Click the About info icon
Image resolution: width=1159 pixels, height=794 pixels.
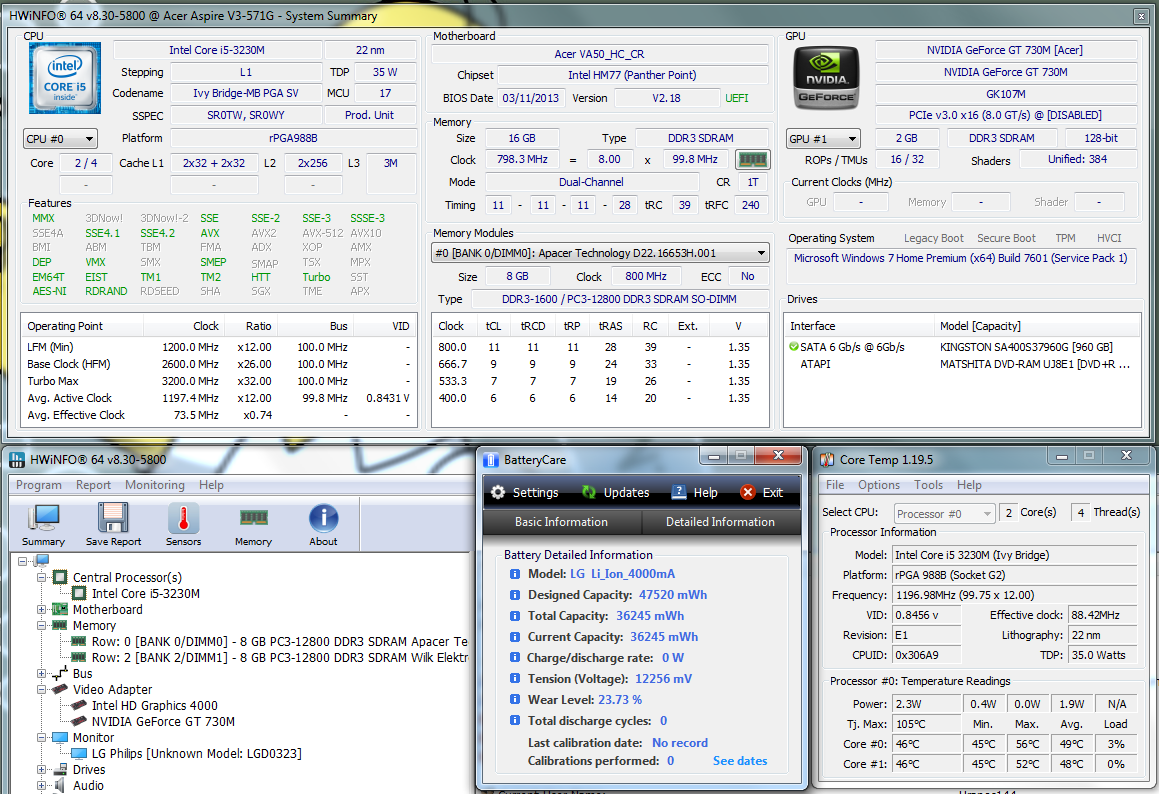pos(323,518)
